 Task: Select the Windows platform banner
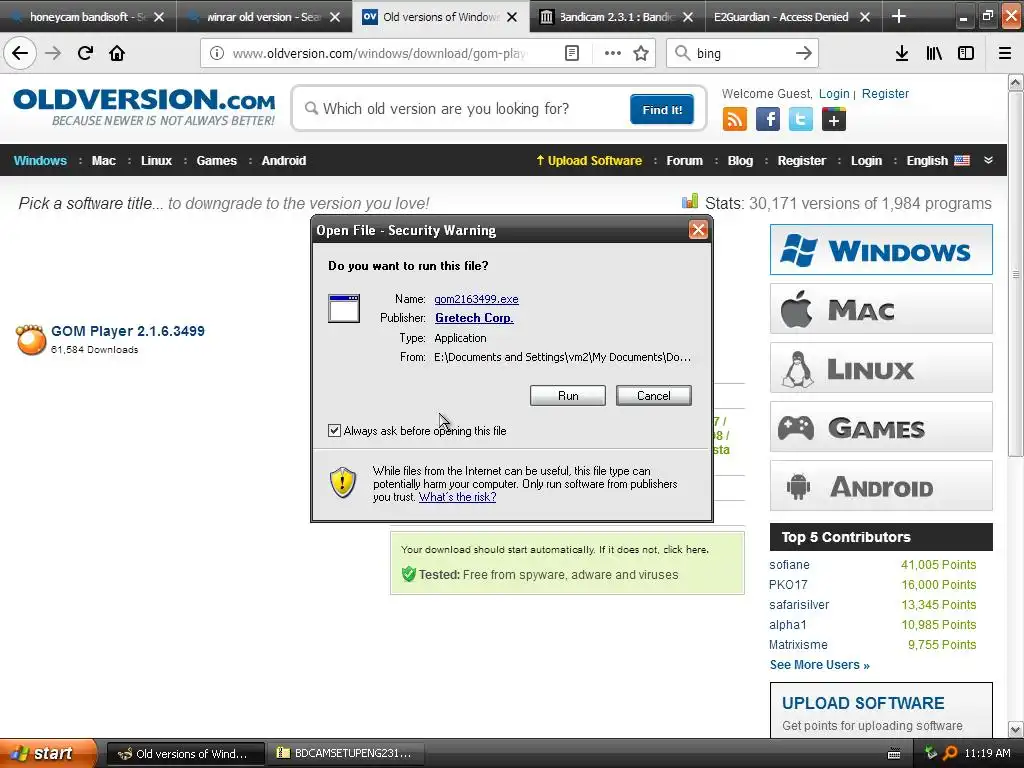pyautogui.click(x=881, y=249)
